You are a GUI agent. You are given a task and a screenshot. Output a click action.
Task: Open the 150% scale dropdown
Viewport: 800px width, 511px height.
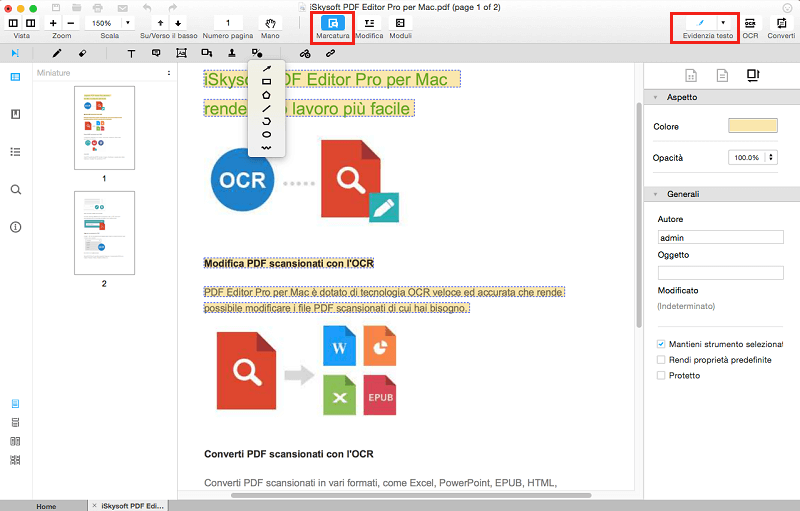(x=128, y=23)
